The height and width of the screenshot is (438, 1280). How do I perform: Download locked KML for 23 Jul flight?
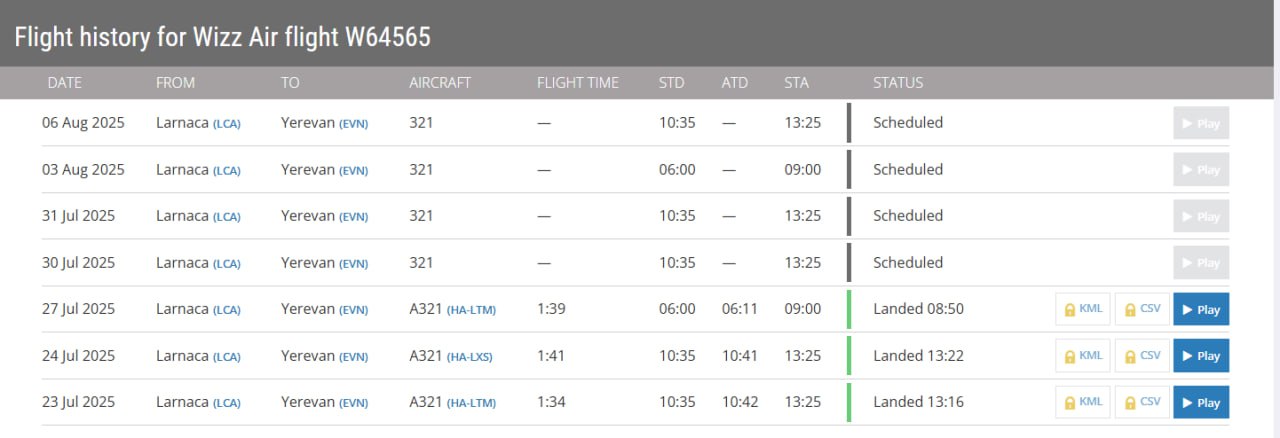pyautogui.click(x=1083, y=402)
